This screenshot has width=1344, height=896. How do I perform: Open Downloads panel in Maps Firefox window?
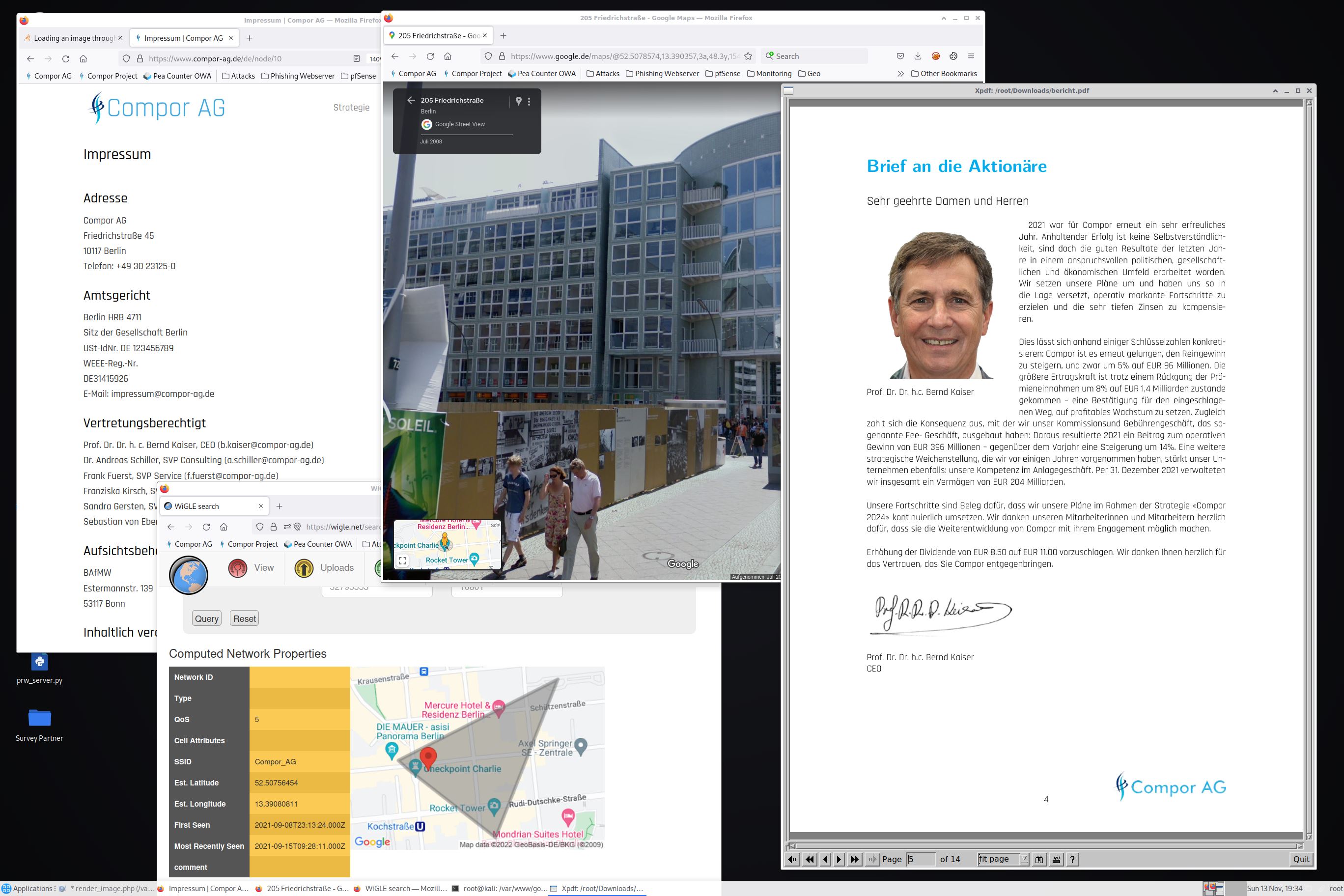click(x=918, y=56)
